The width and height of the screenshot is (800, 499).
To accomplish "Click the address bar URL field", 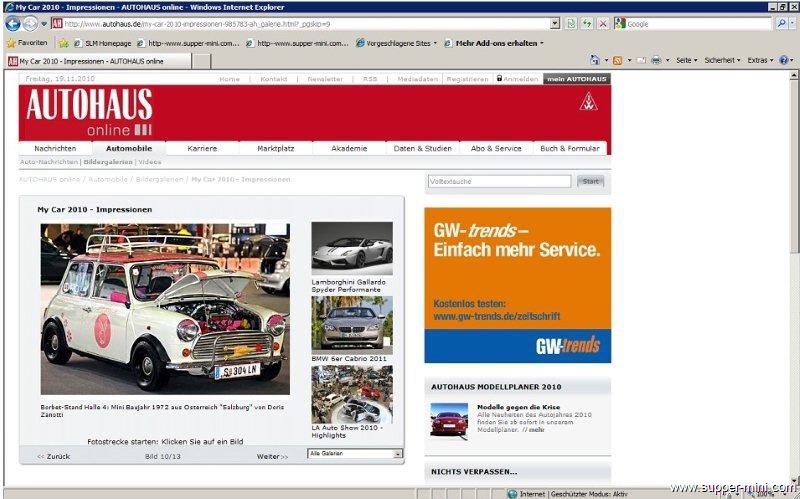I will pyautogui.click(x=306, y=24).
